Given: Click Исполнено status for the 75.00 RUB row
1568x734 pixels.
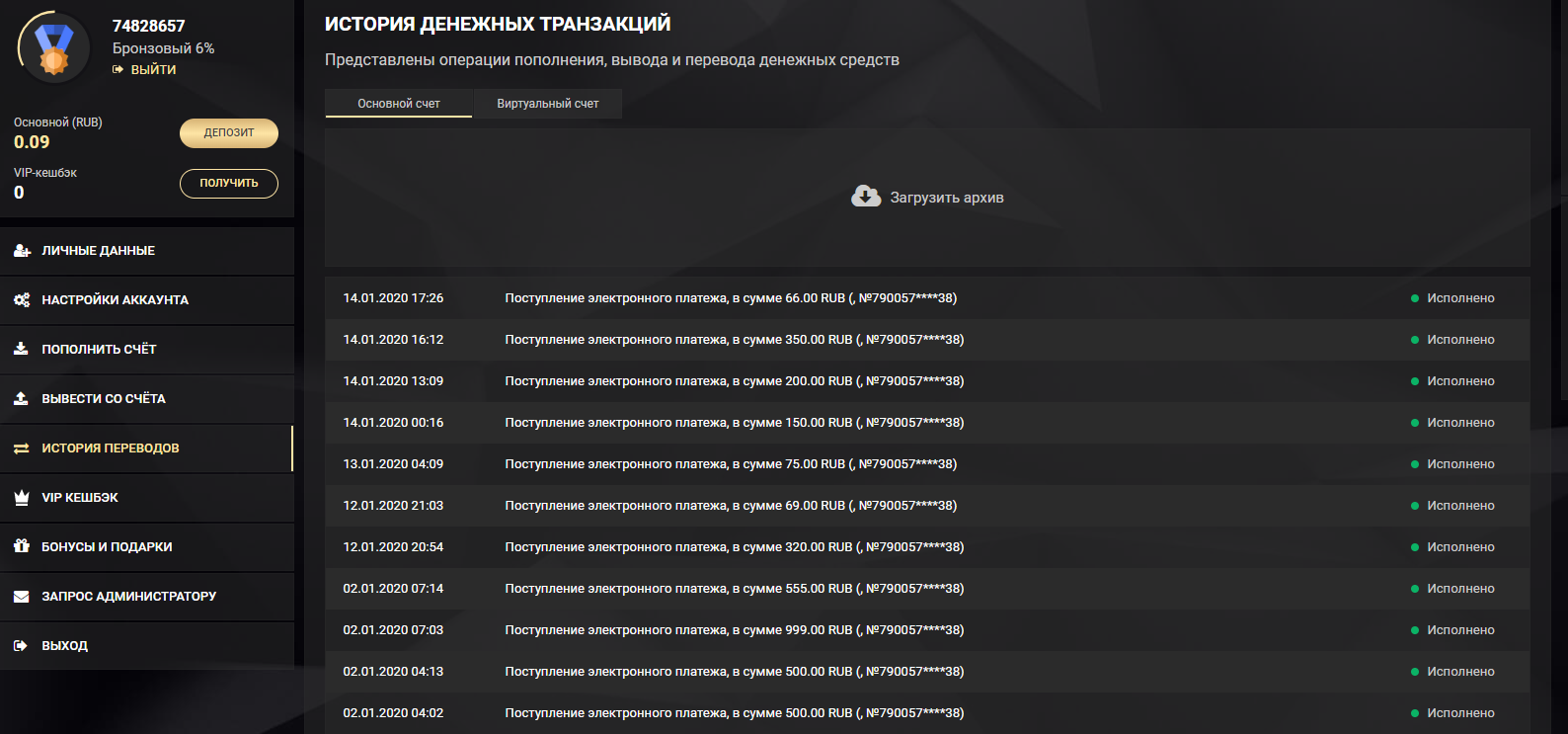Looking at the screenshot, I should (x=1460, y=464).
